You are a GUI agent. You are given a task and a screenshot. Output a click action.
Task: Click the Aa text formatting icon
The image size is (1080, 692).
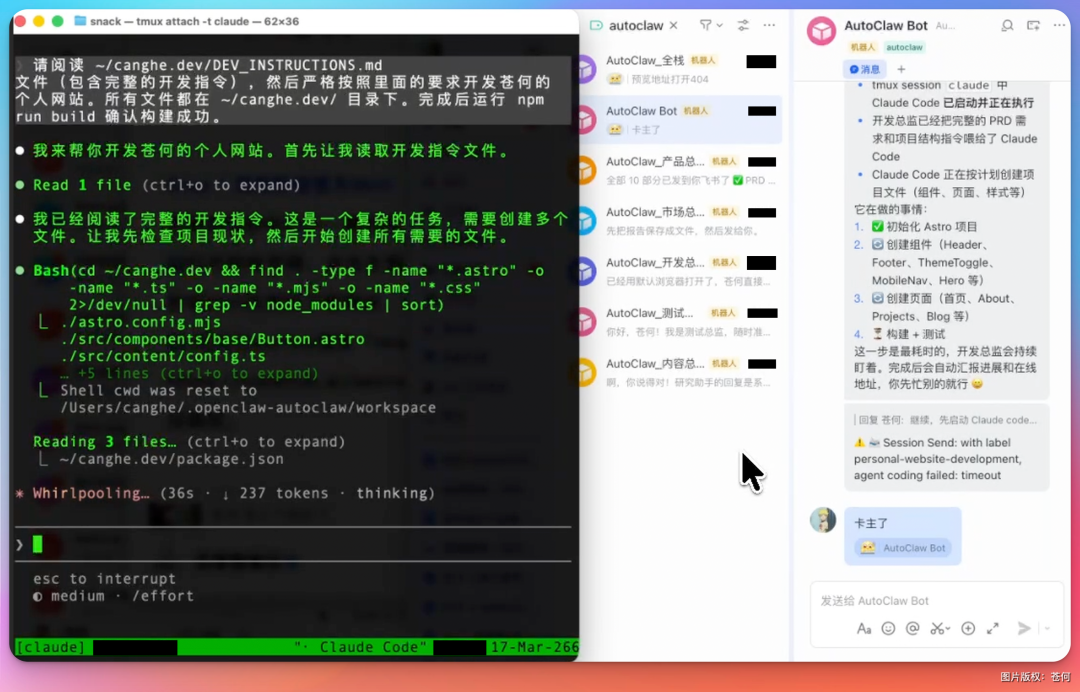864,628
